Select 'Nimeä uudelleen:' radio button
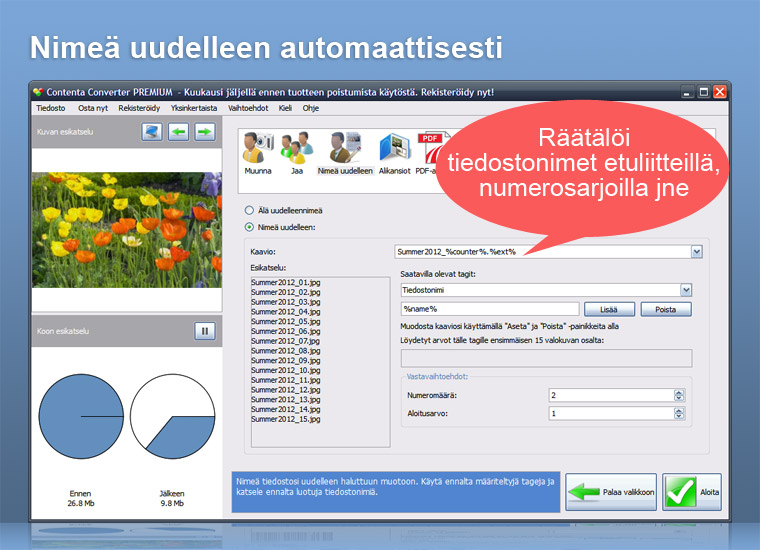 pyautogui.click(x=249, y=227)
